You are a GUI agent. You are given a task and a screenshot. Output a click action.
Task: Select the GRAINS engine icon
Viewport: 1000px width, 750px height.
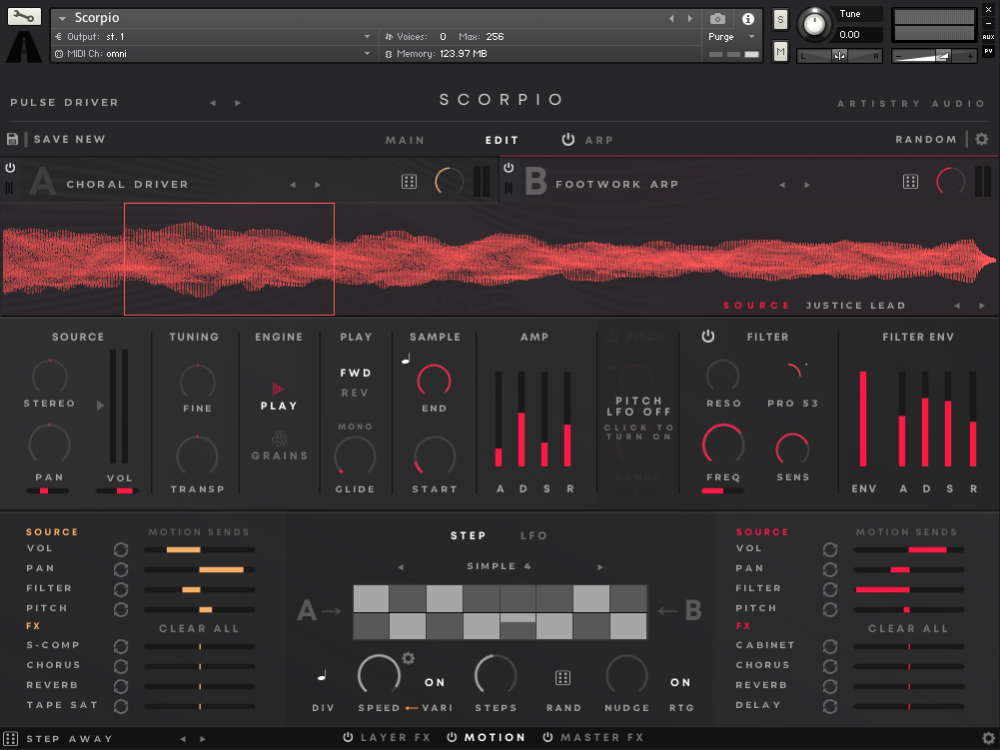coord(279,438)
